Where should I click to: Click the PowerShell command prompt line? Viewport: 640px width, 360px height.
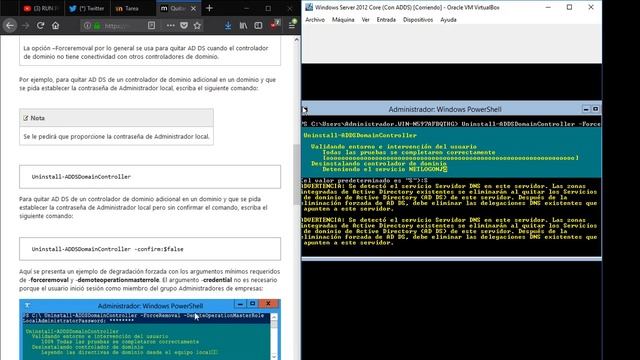(451, 124)
